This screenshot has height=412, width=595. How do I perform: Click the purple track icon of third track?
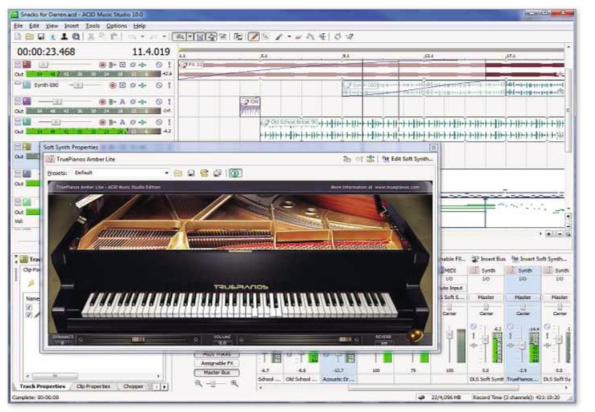(x=27, y=101)
